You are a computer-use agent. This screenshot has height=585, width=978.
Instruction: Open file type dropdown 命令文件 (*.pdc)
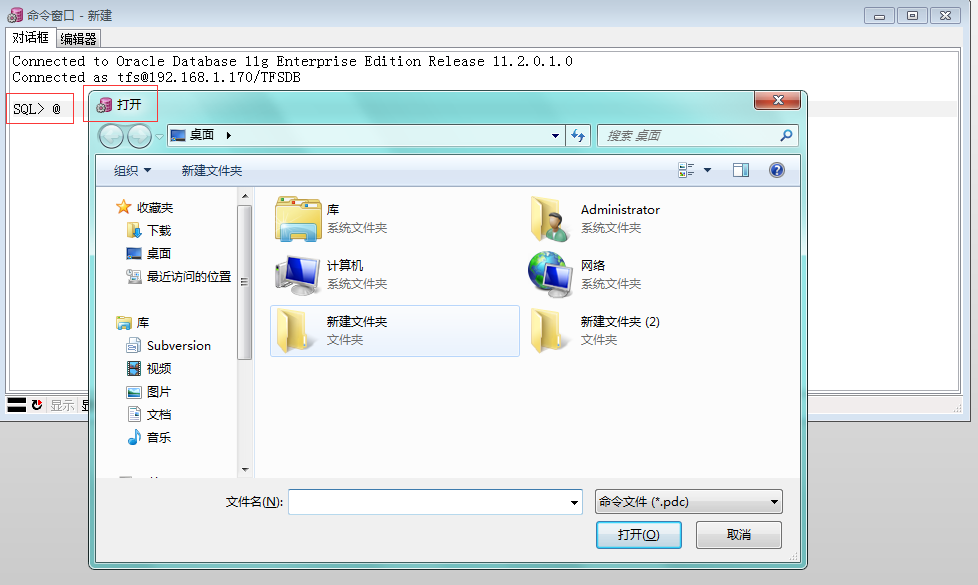click(x=689, y=501)
